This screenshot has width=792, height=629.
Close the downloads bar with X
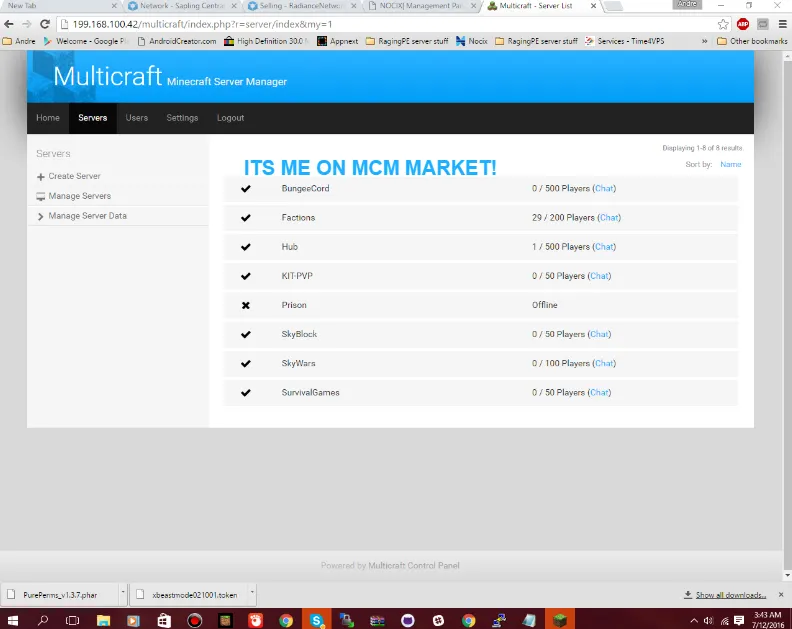point(781,595)
